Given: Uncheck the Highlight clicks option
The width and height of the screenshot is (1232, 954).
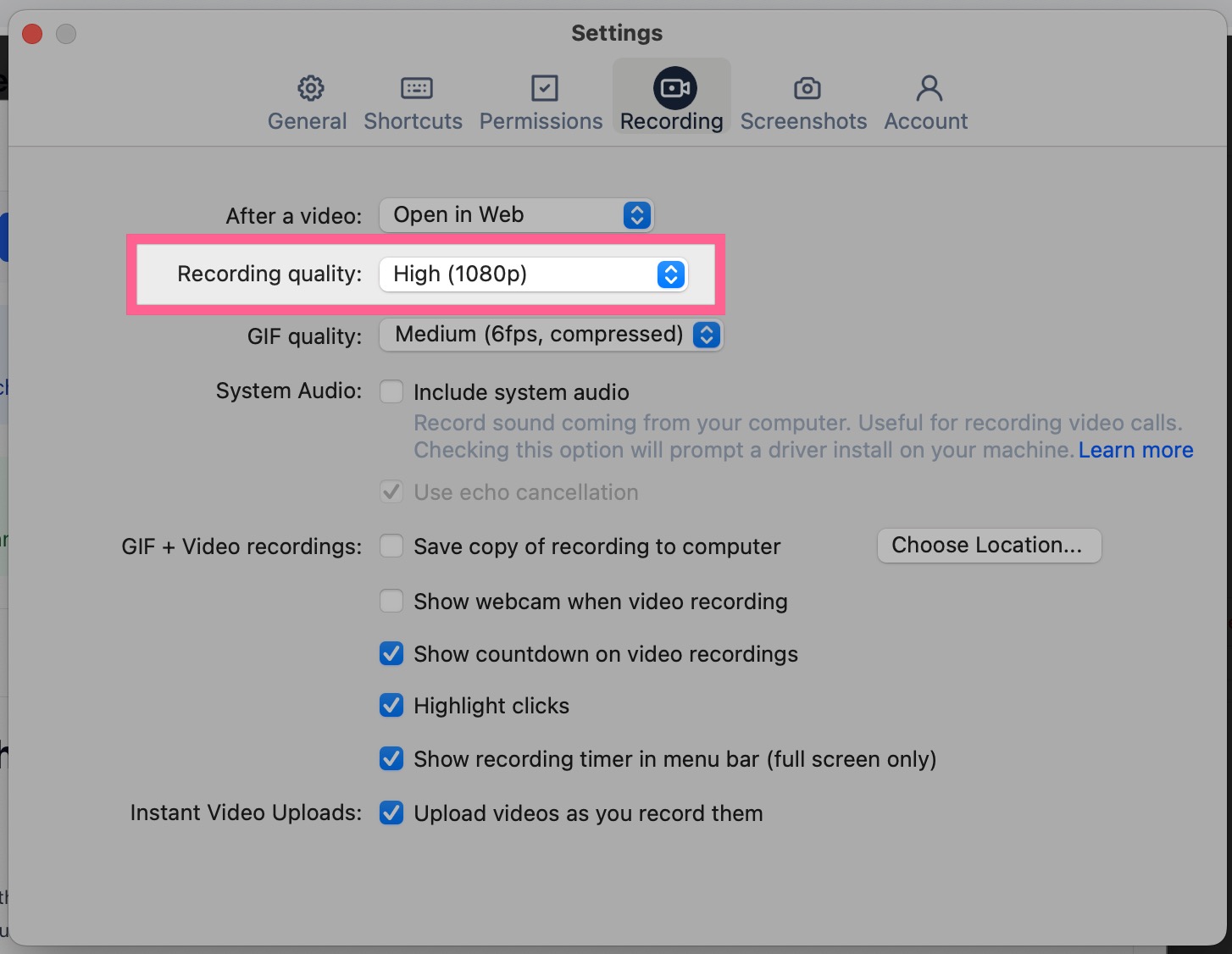Looking at the screenshot, I should 391,706.
